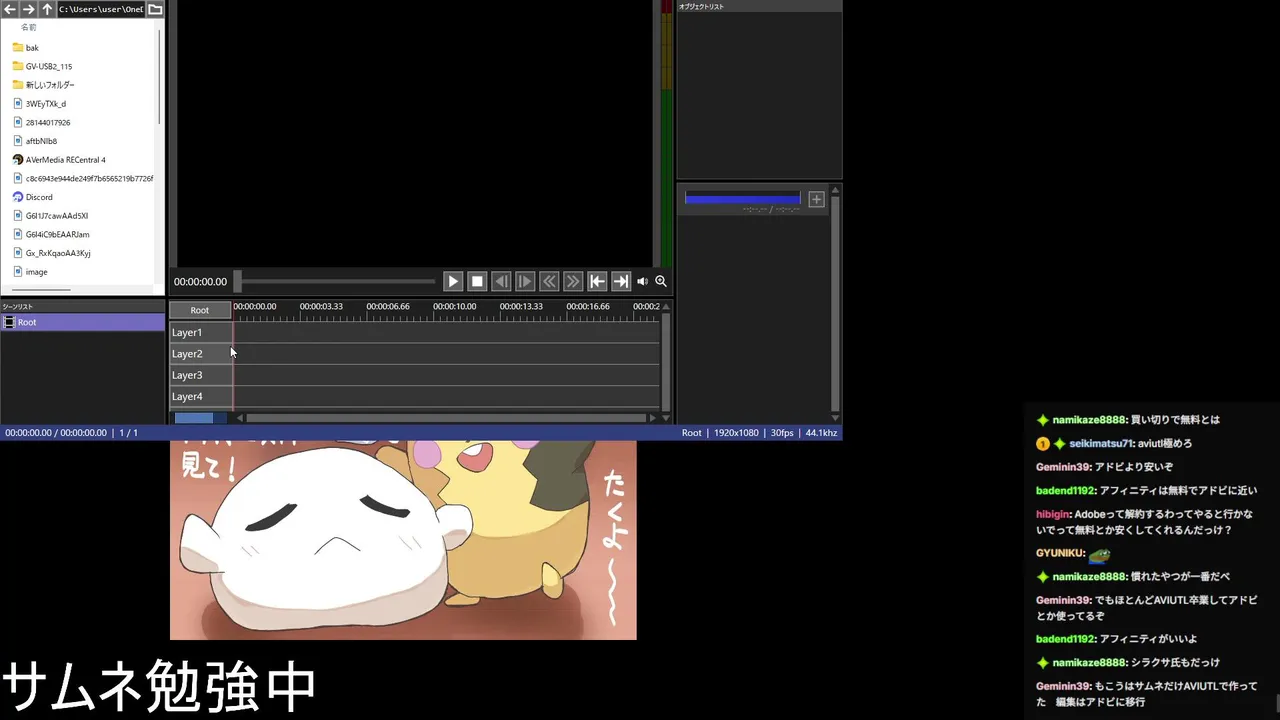Viewport: 1280px width, 720px height.
Task: Click the speaker volume icon
Action: click(642, 282)
